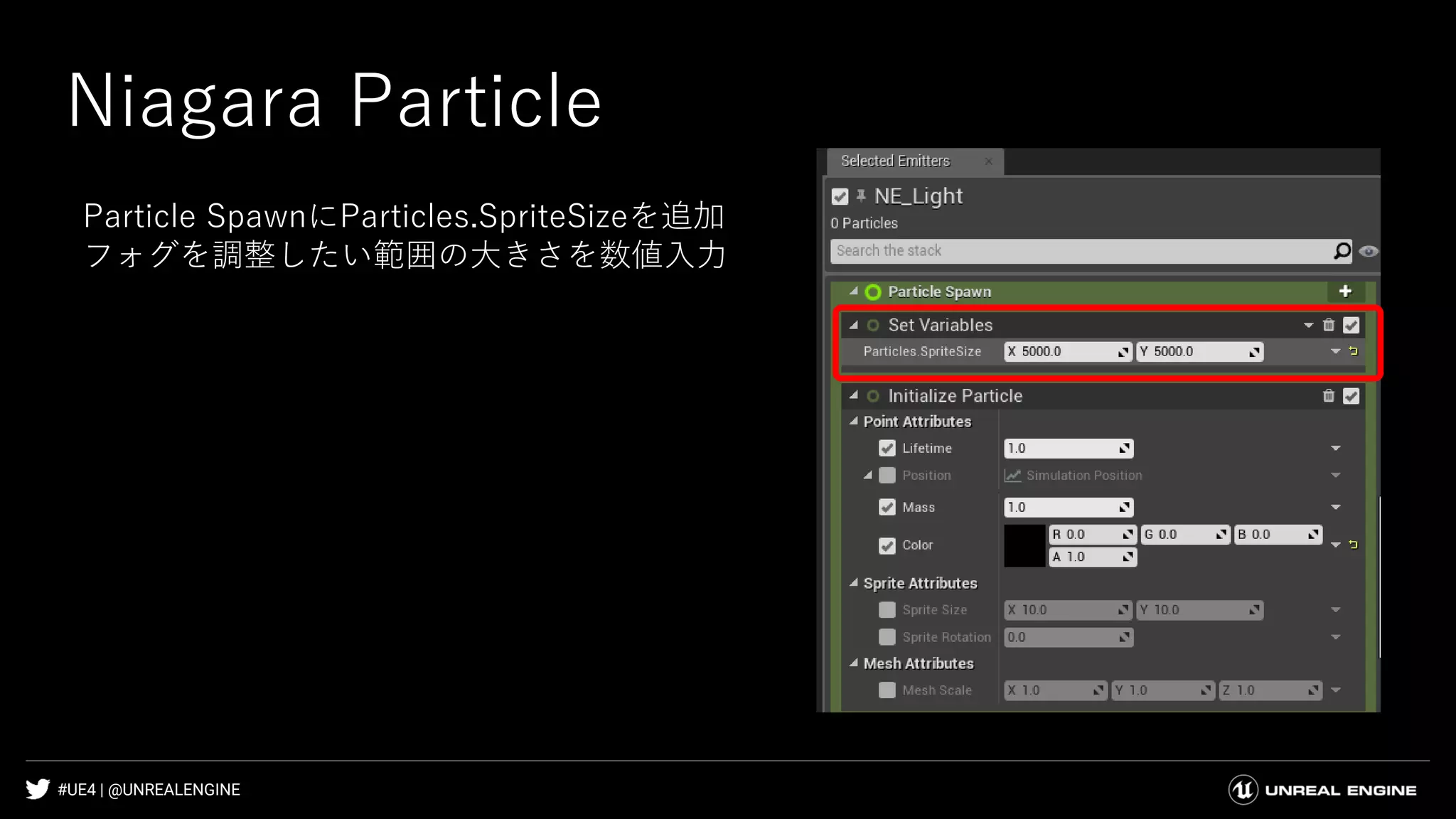This screenshot has width=1456, height=819.
Task: Open Mass value dropdown arrow
Action: pyautogui.click(x=1335, y=507)
